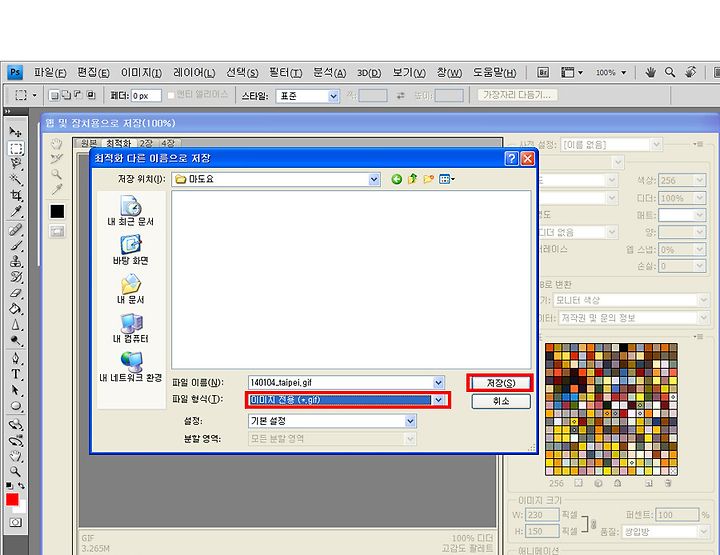720x555 pixels.
Task: Select the Move tool in the toolbox
Action: (16, 132)
